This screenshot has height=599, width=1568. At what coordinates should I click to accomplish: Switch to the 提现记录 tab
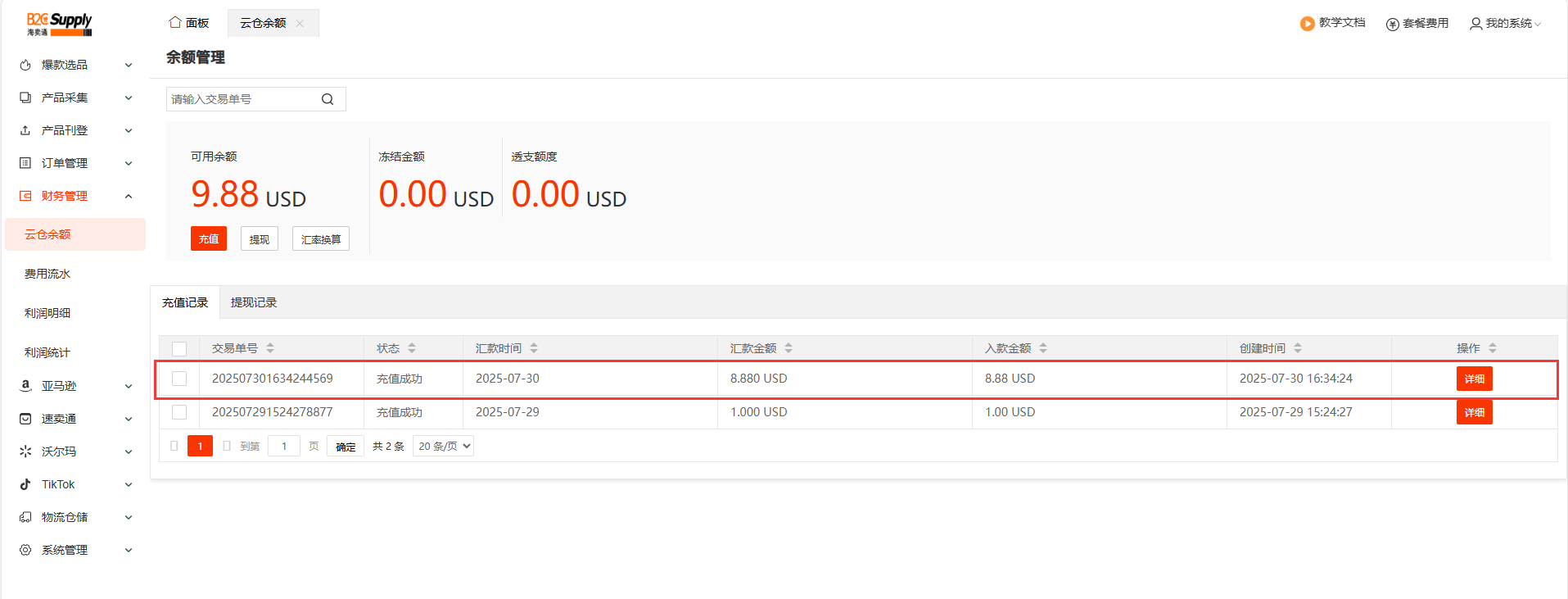[254, 302]
